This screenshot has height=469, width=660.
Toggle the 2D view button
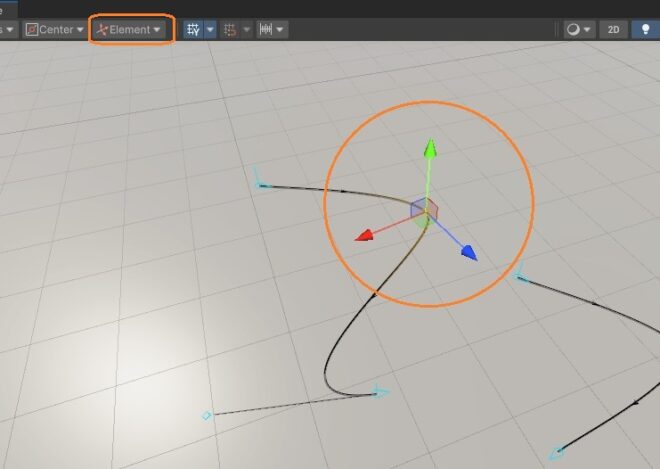coord(614,29)
